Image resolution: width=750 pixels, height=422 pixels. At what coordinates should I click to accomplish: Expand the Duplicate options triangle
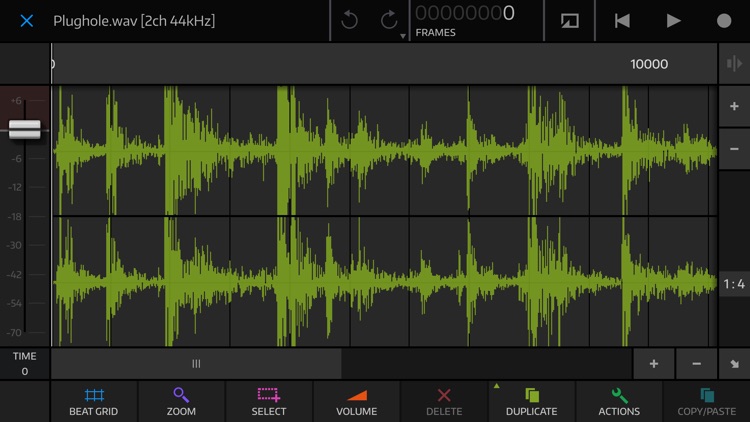click(x=496, y=386)
